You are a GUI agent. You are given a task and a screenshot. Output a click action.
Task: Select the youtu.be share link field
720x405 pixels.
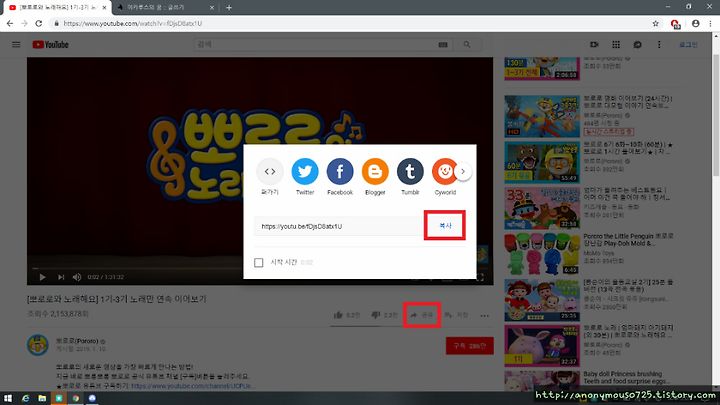pos(339,226)
